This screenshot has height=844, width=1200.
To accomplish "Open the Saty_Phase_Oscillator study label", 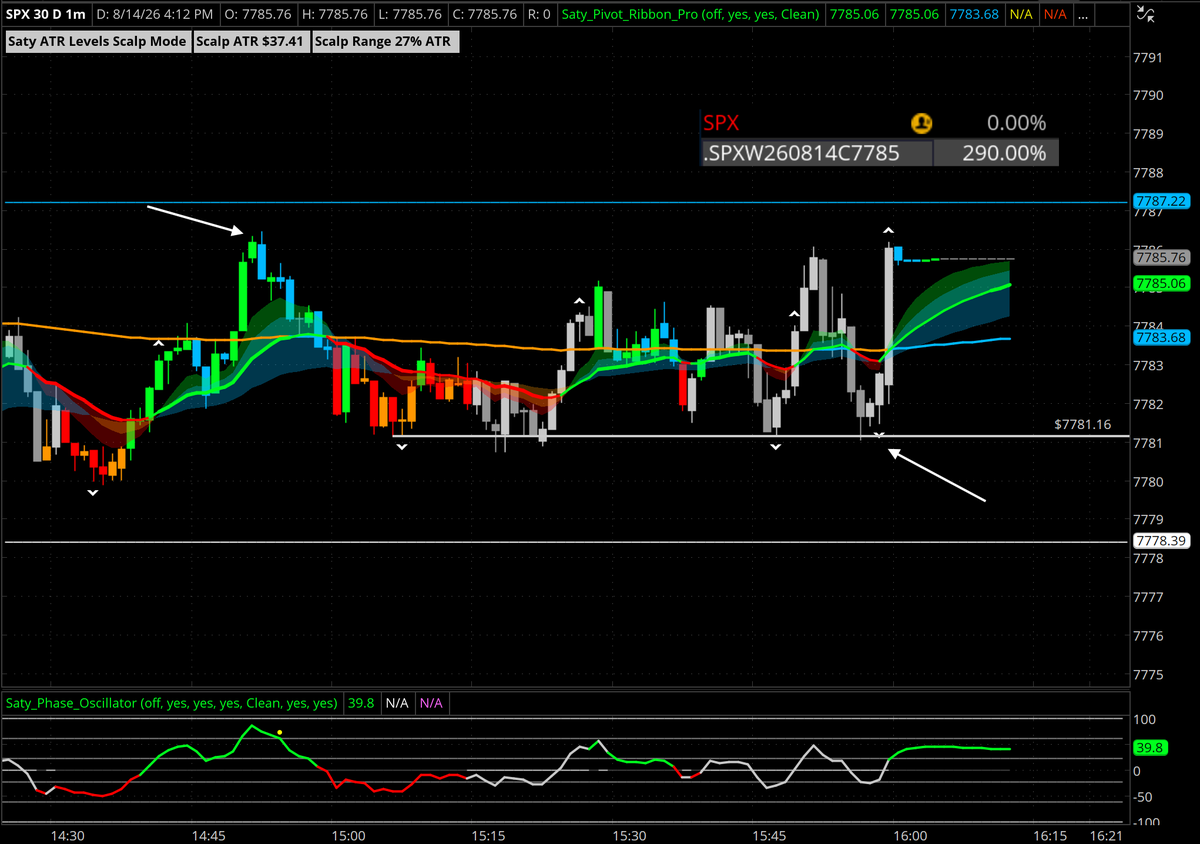I will point(172,703).
